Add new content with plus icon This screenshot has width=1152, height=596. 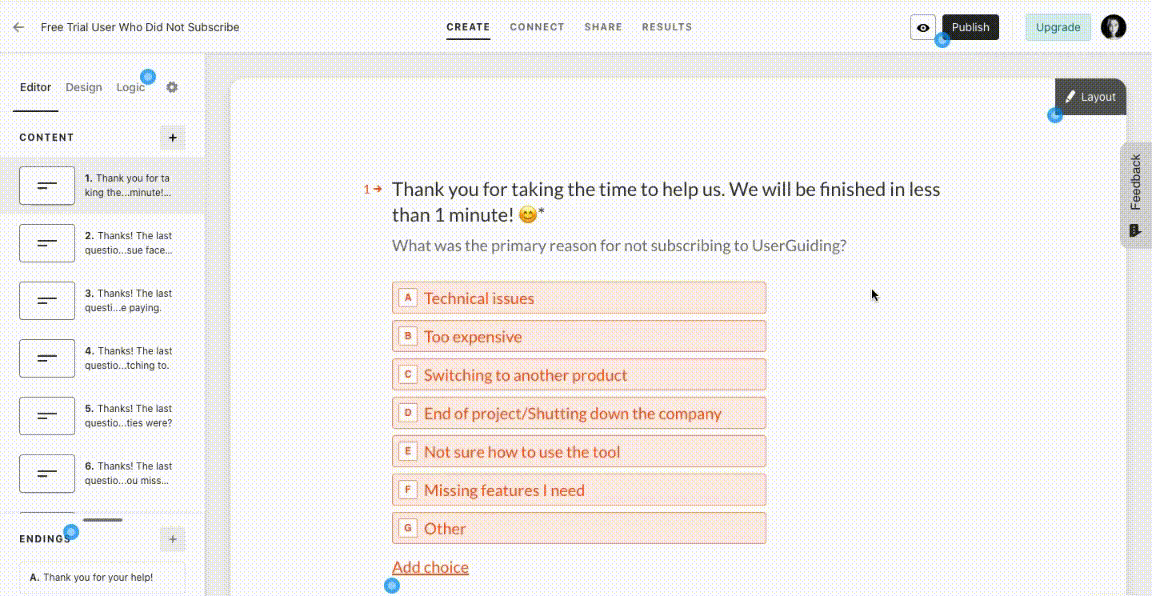point(173,138)
